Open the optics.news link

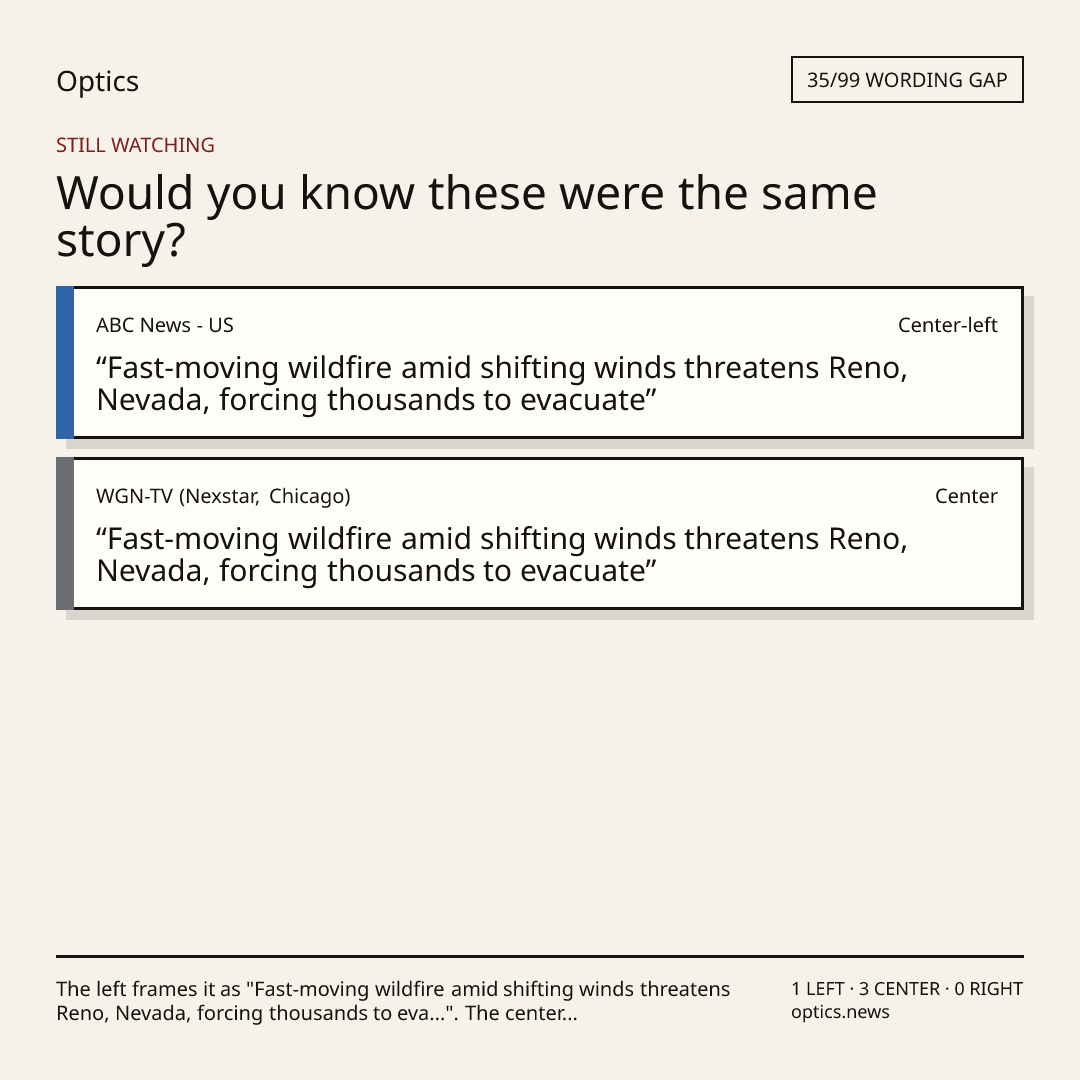[x=840, y=1012]
